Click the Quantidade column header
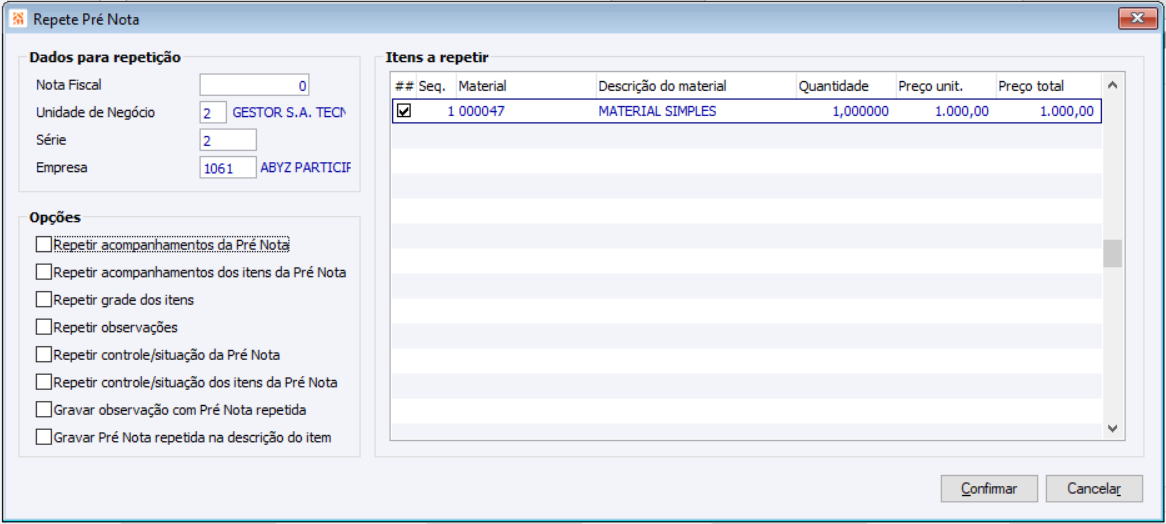 [845, 86]
